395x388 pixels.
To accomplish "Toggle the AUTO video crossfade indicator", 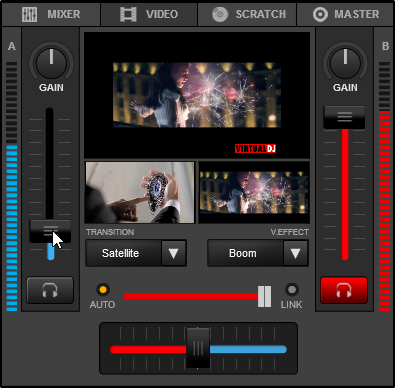I will click(103, 289).
